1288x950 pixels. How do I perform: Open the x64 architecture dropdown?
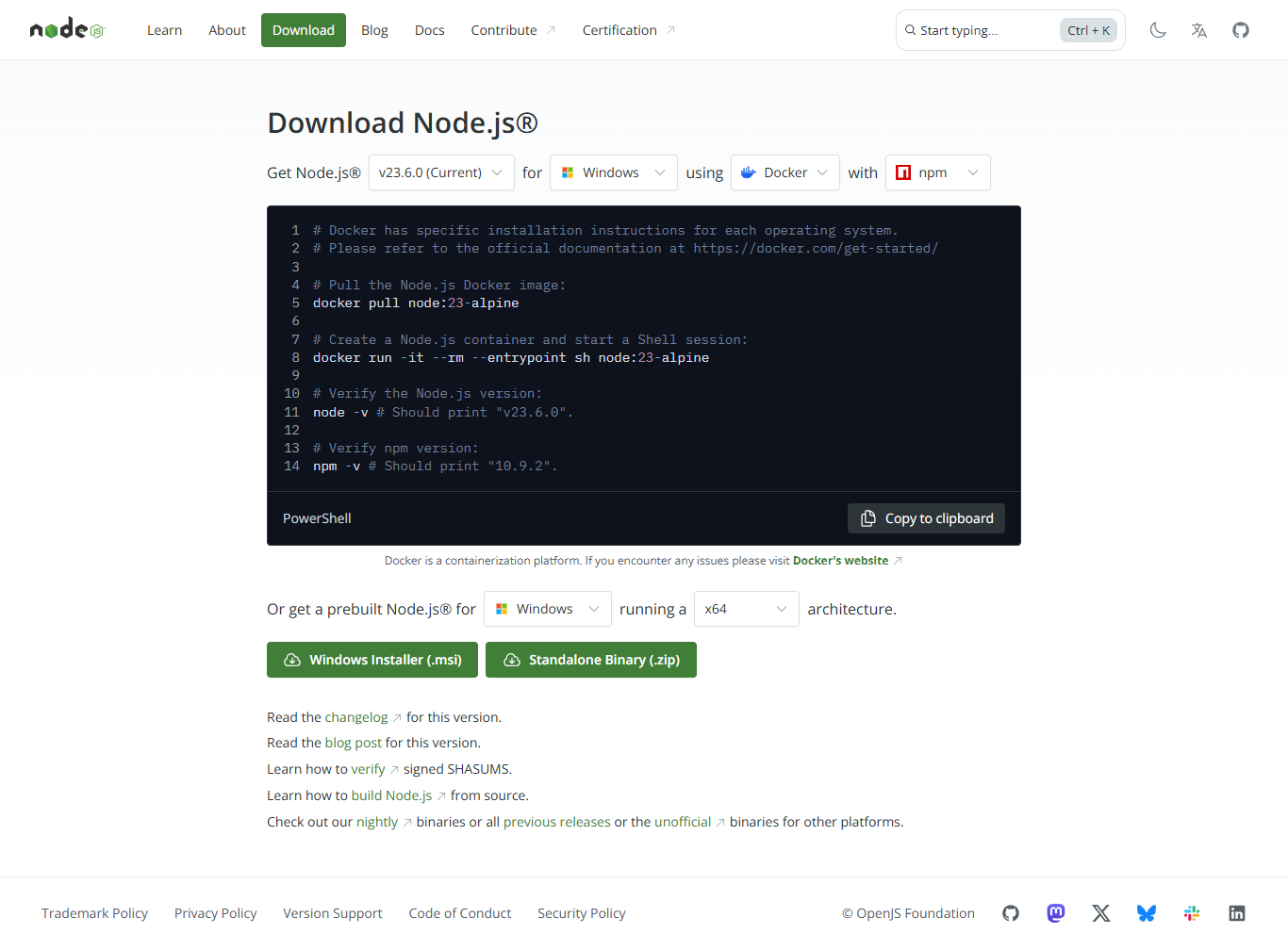pyautogui.click(x=746, y=609)
